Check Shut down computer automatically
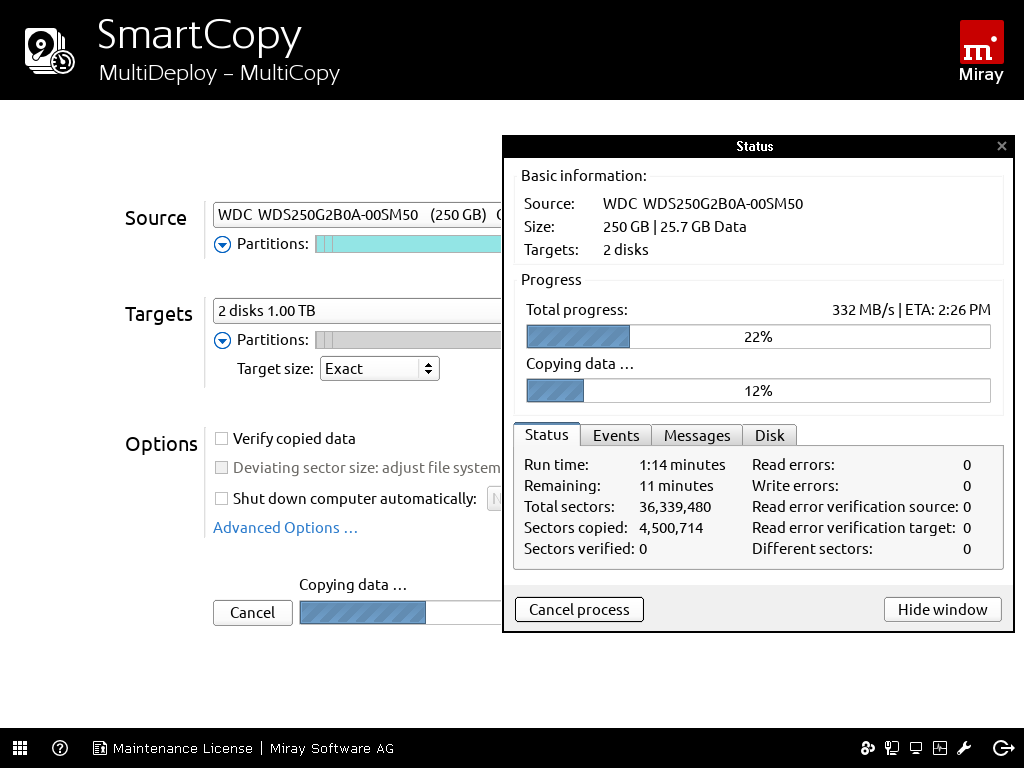 pos(222,498)
